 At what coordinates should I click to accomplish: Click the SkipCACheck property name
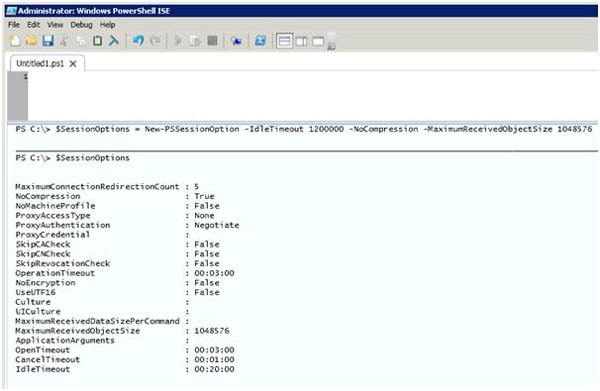pyautogui.click(x=43, y=244)
